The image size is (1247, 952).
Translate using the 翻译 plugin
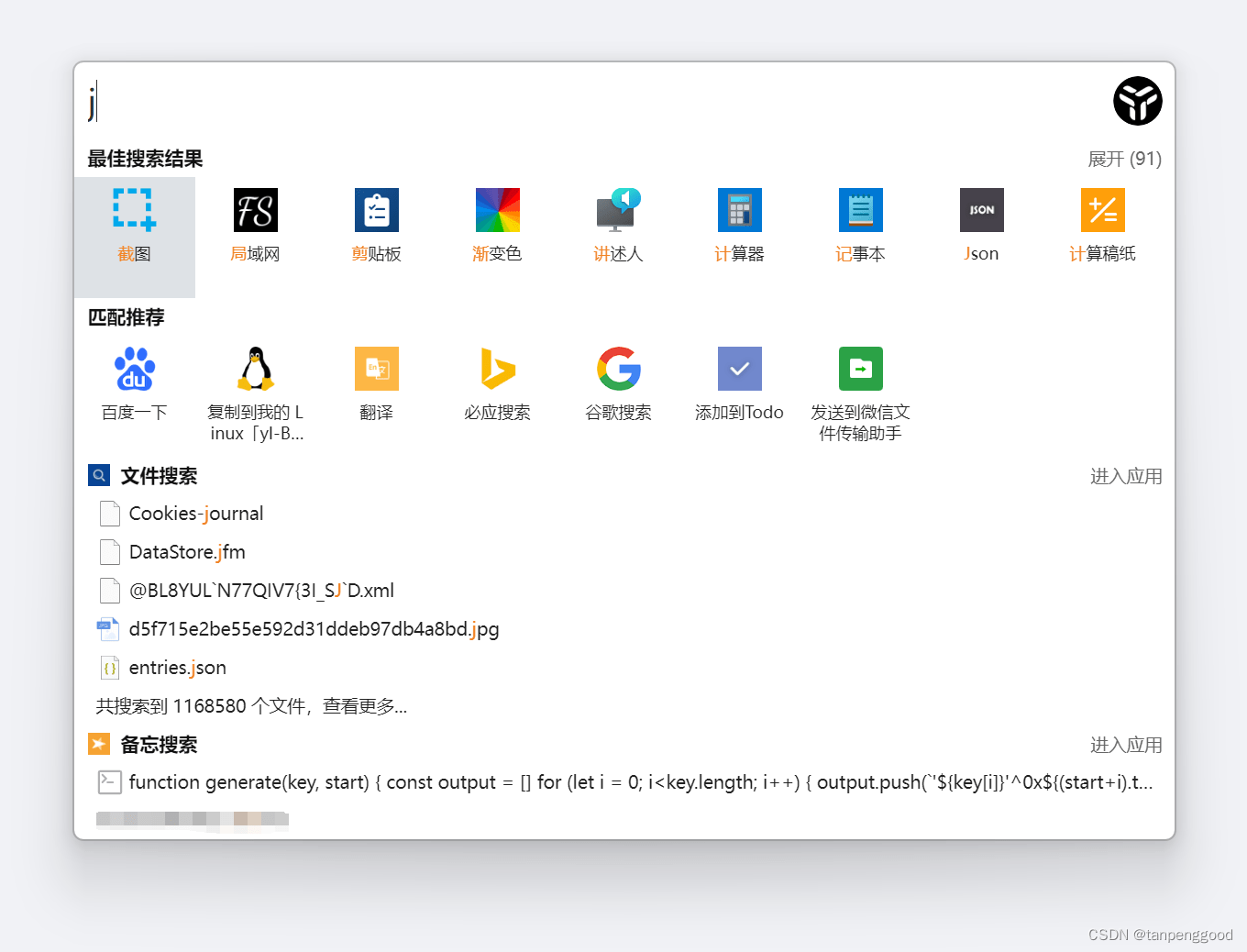(x=376, y=383)
